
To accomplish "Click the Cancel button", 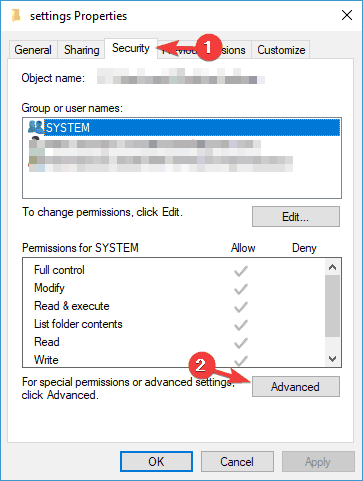I will click(237, 462).
